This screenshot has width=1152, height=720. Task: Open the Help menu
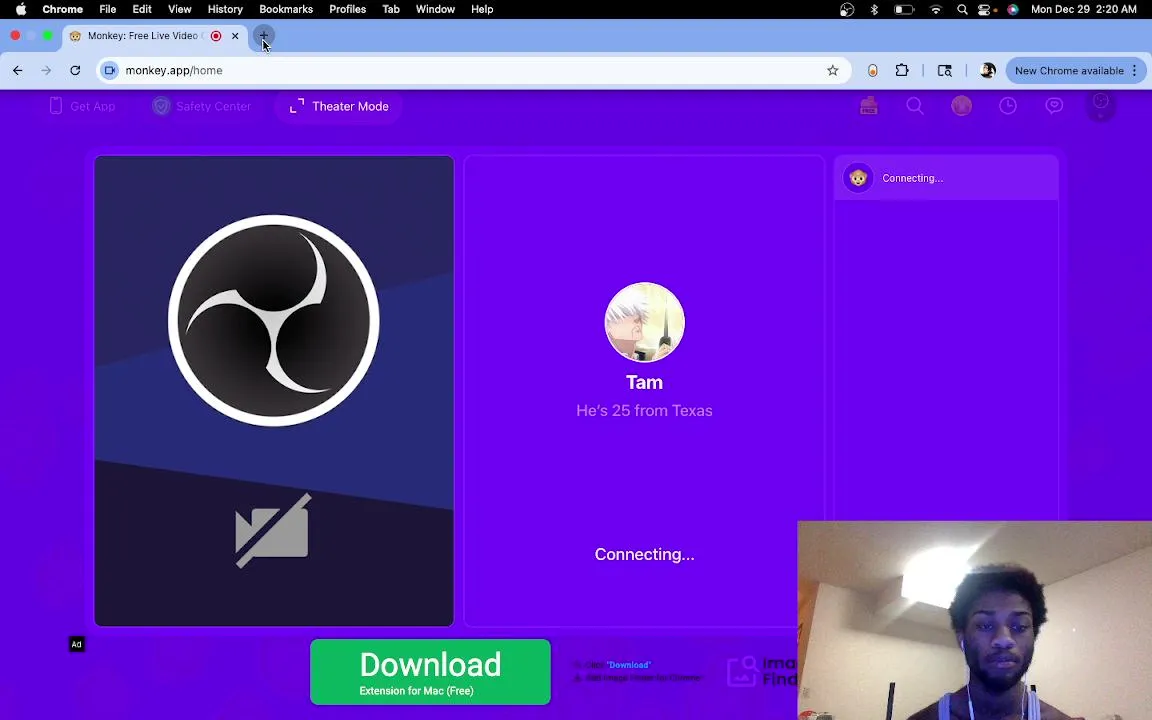(482, 9)
